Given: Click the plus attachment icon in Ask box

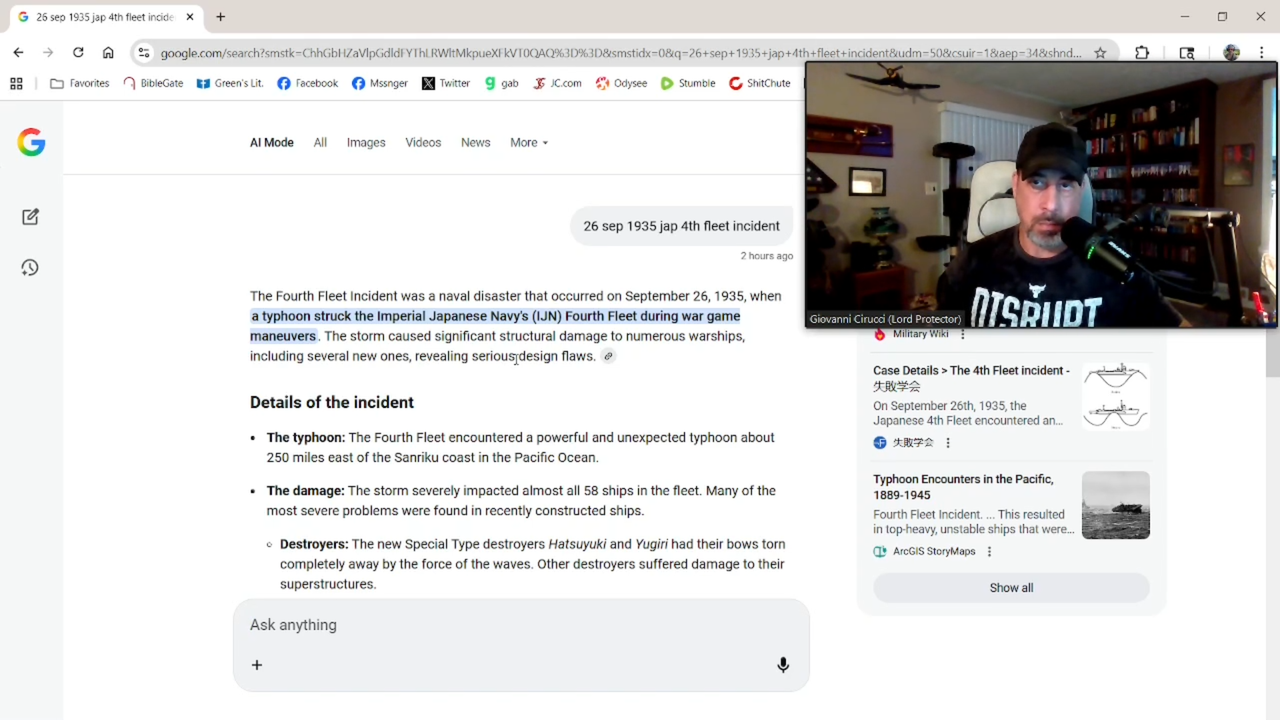Looking at the screenshot, I should 257,665.
